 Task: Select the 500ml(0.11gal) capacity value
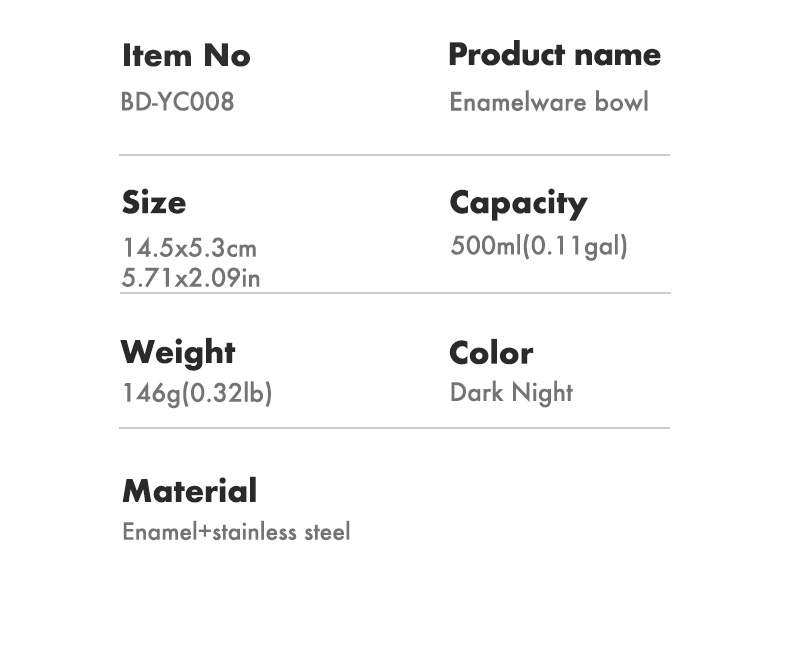539,246
